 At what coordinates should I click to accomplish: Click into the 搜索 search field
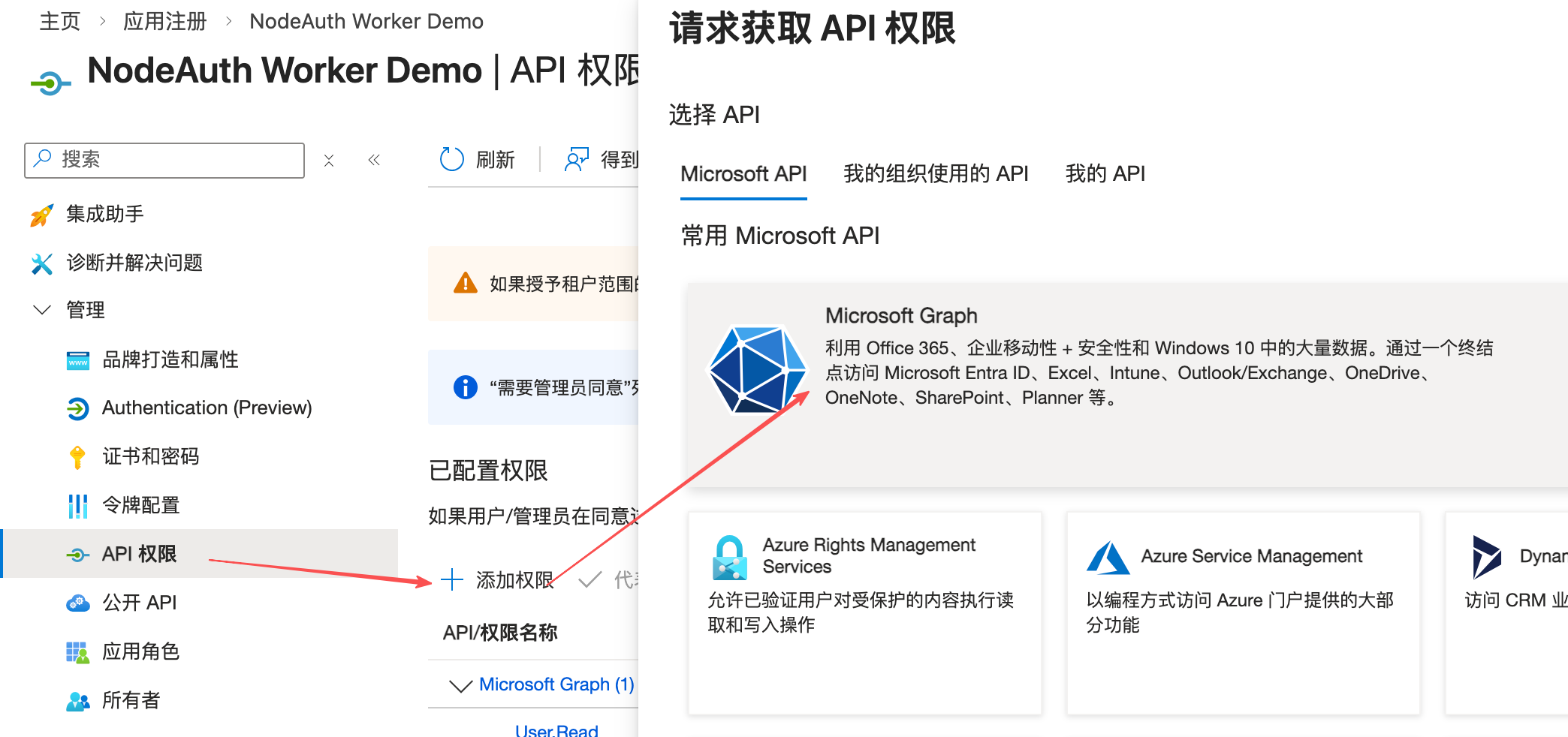click(x=173, y=160)
